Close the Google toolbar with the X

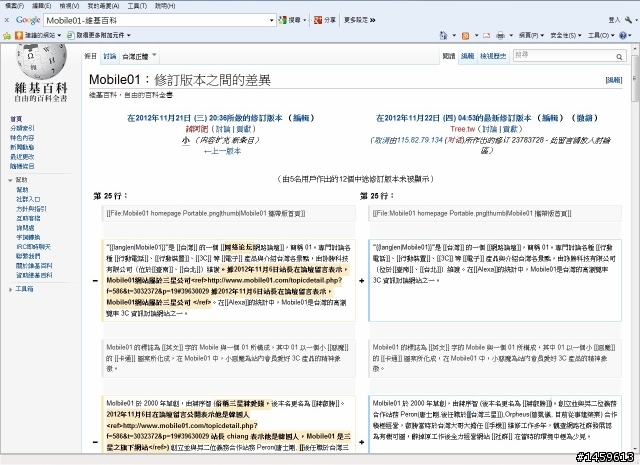coord(7,20)
